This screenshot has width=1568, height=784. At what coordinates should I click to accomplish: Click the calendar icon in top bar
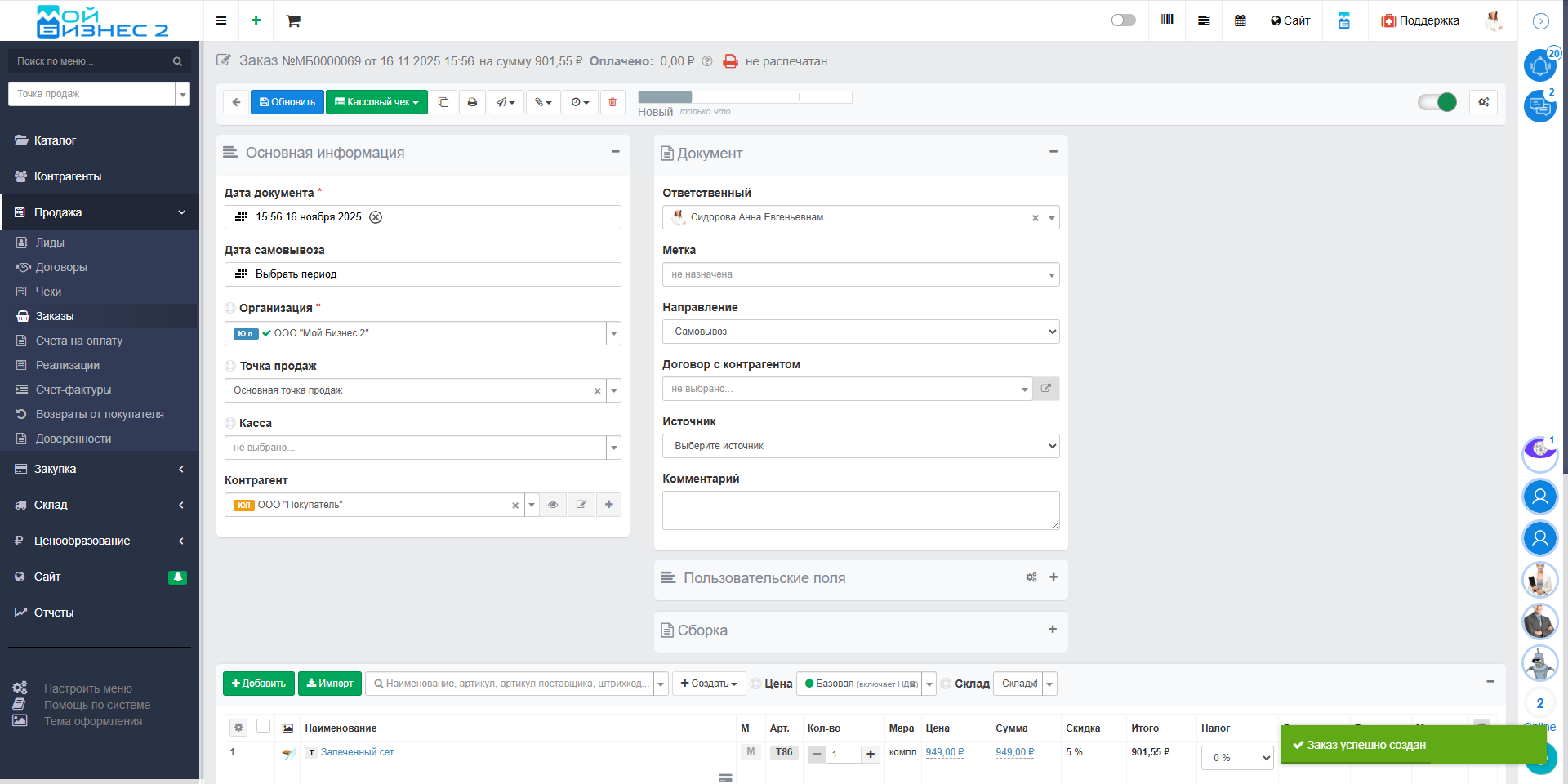1240,20
